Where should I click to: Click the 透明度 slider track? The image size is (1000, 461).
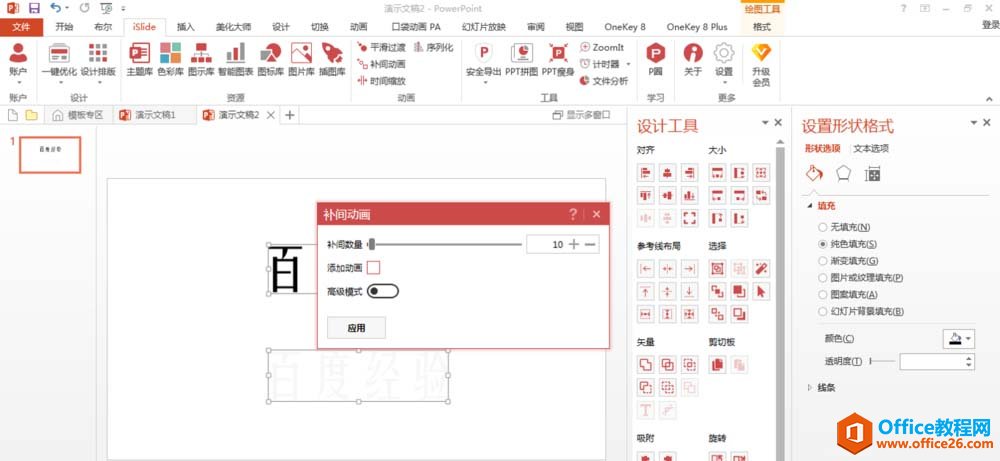pos(883,362)
